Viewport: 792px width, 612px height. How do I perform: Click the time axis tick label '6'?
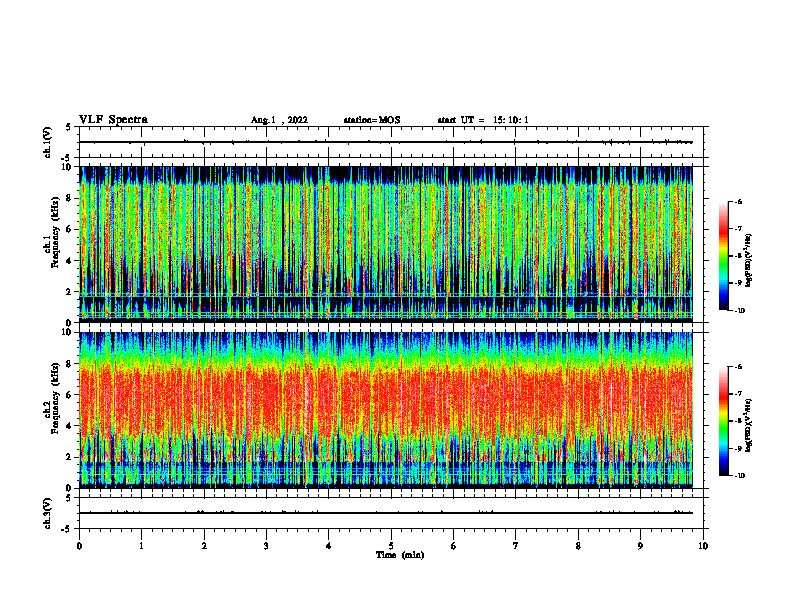tap(454, 546)
